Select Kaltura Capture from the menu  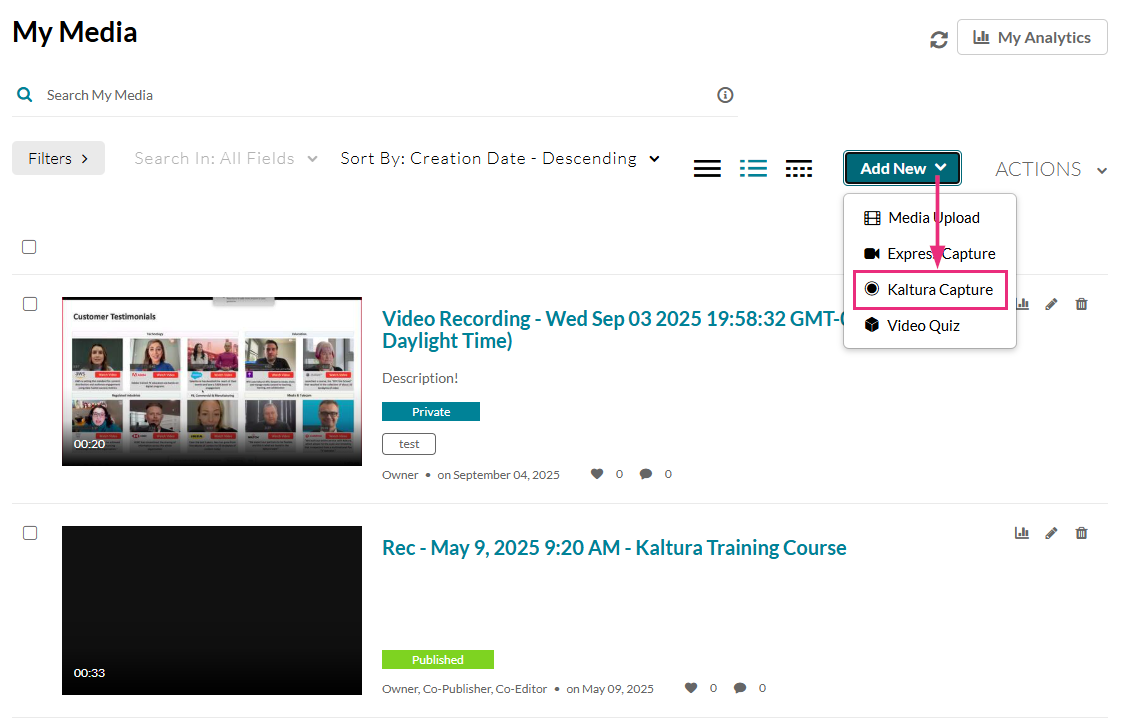930,289
